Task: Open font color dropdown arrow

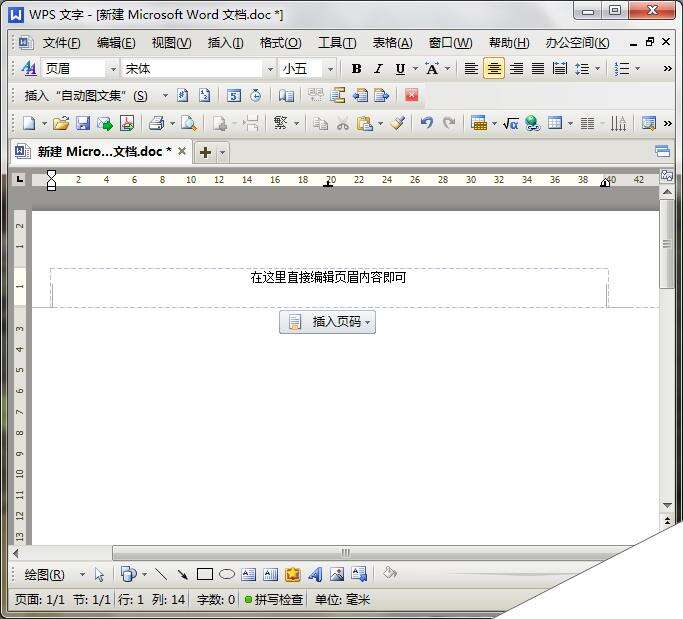Action: [447, 68]
